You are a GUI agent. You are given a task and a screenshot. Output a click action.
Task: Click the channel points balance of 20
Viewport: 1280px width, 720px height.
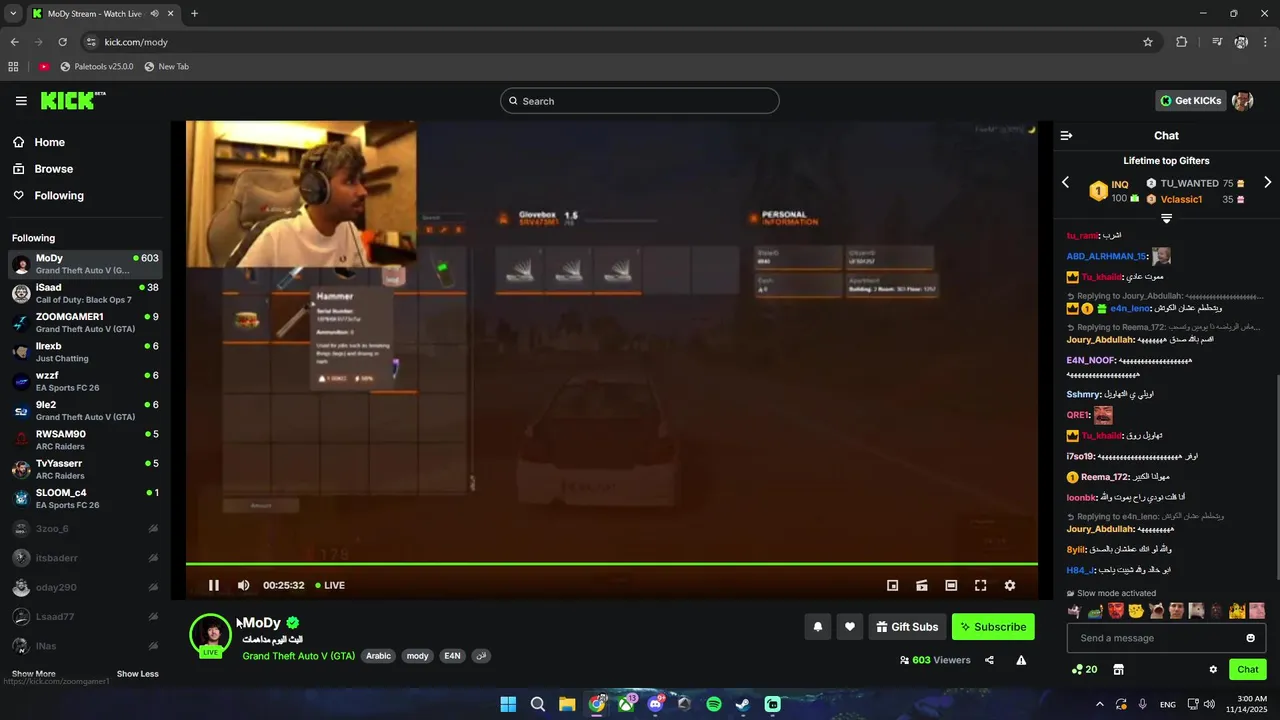1084,669
